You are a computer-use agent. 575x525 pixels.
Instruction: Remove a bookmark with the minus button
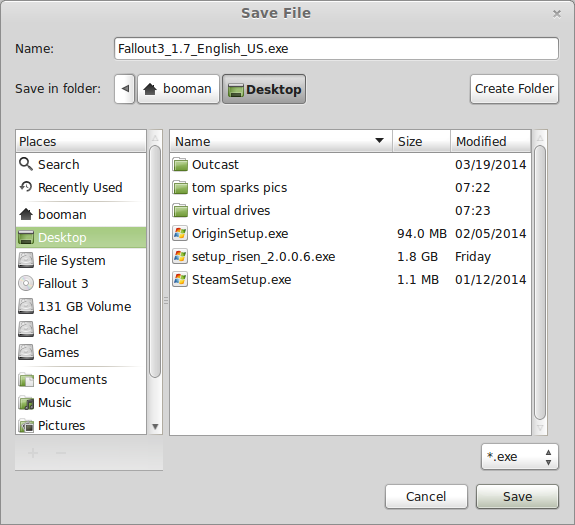(61, 453)
